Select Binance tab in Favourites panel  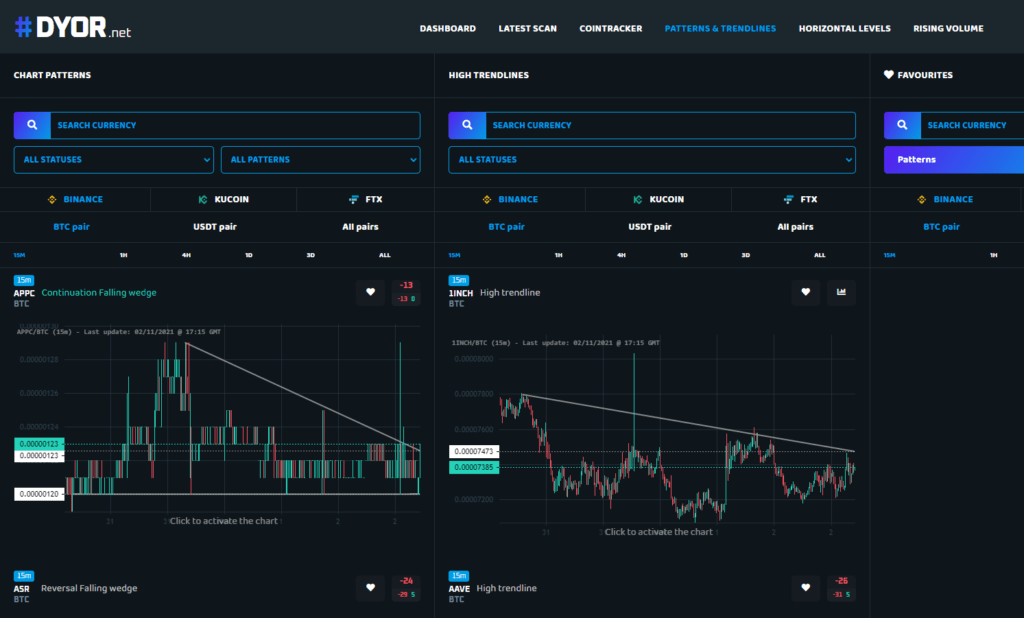tap(945, 199)
